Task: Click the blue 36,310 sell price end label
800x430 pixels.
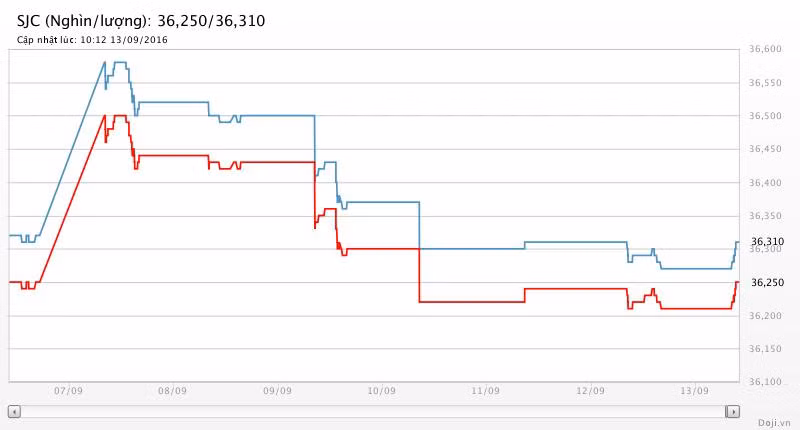Action: 767,242
